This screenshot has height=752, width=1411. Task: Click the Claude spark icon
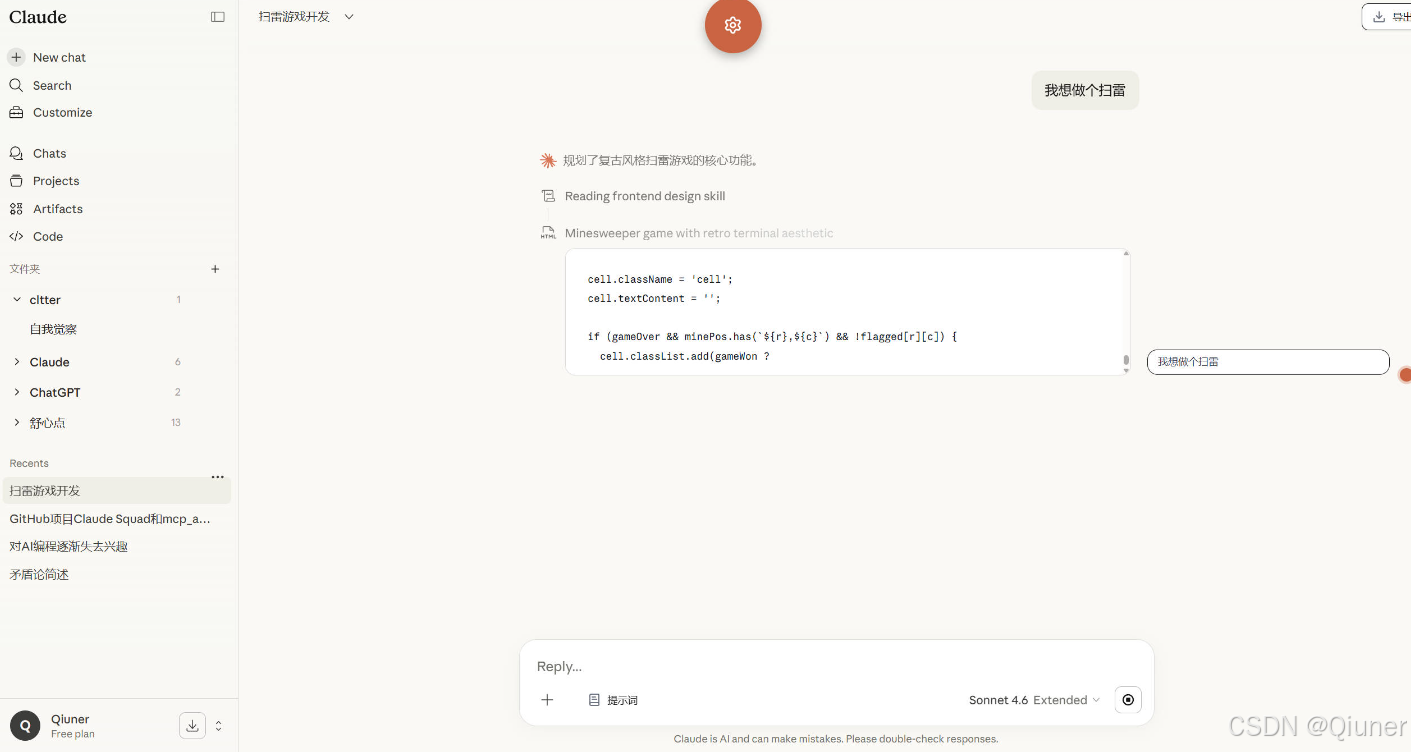[548, 160]
